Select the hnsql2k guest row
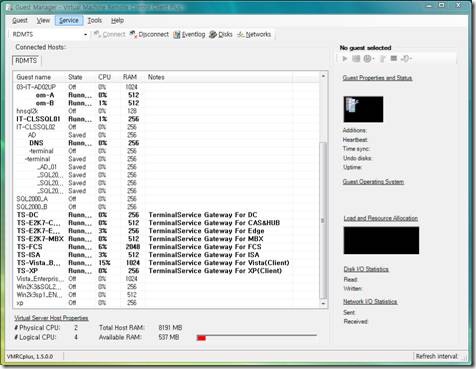This screenshot has width=476, height=369. (x=166, y=111)
